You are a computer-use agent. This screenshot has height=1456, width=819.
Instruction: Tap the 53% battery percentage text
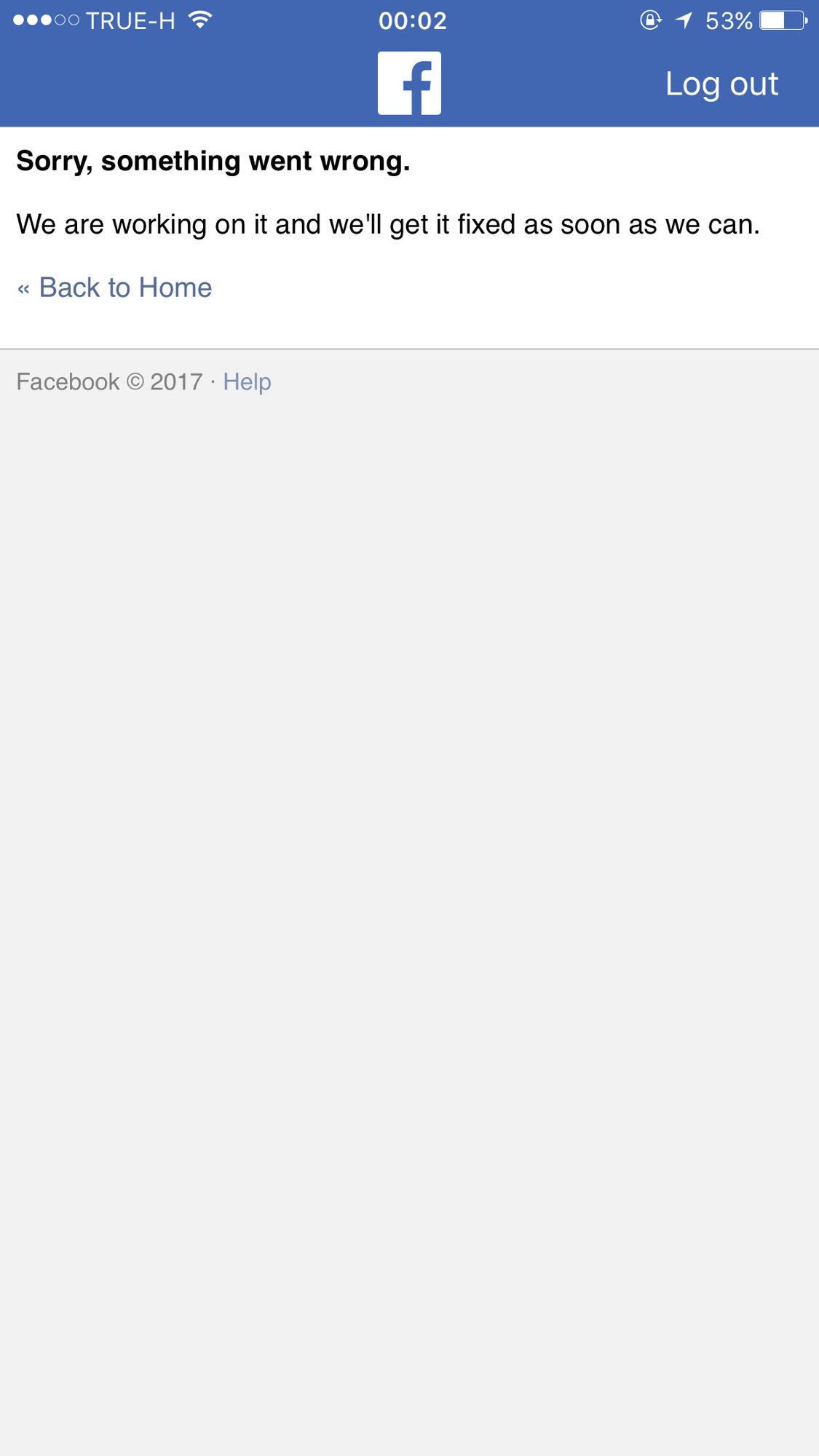(729, 20)
